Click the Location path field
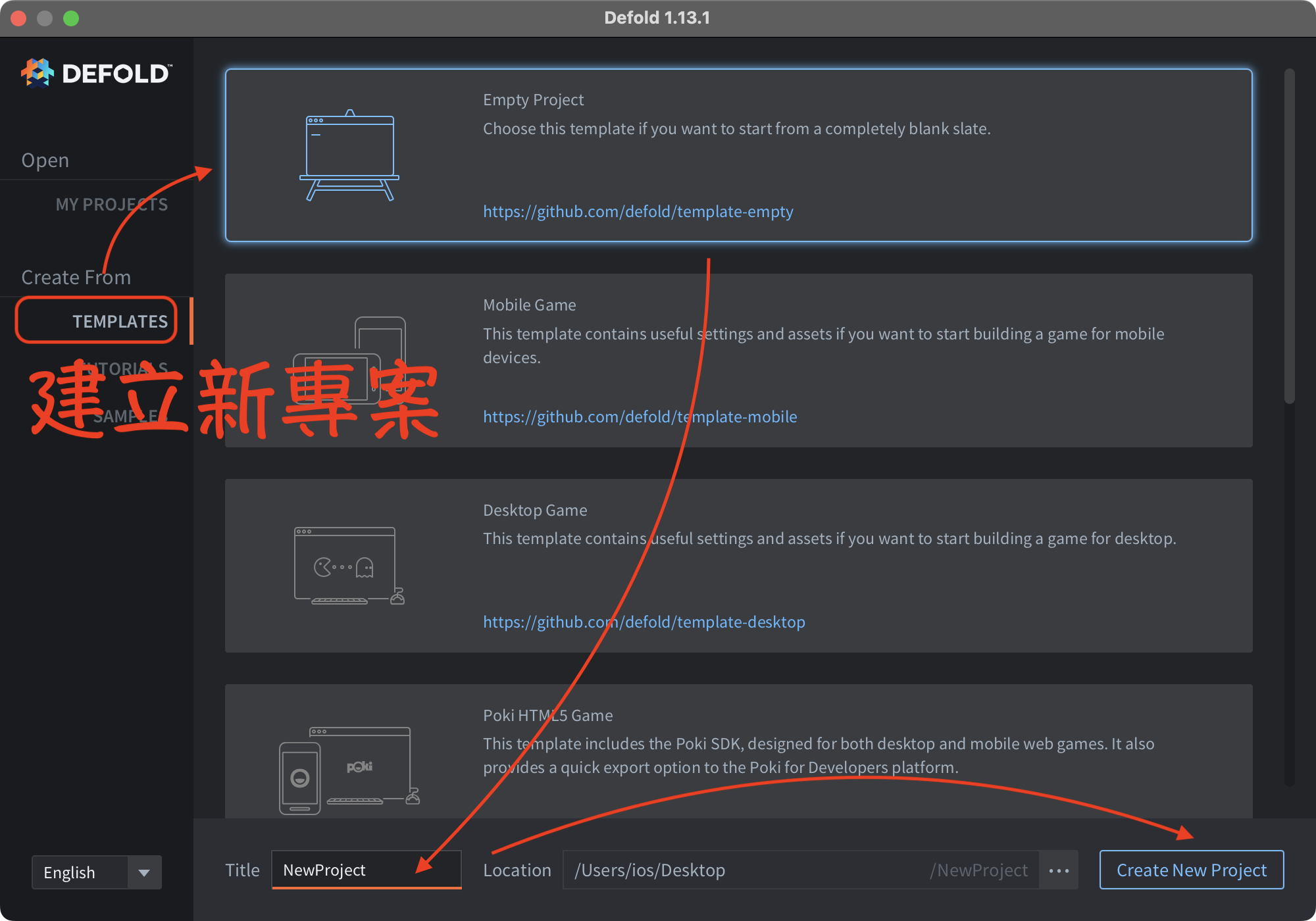Image resolution: width=1316 pixels, height=921 pixels. tap(801, 870)
